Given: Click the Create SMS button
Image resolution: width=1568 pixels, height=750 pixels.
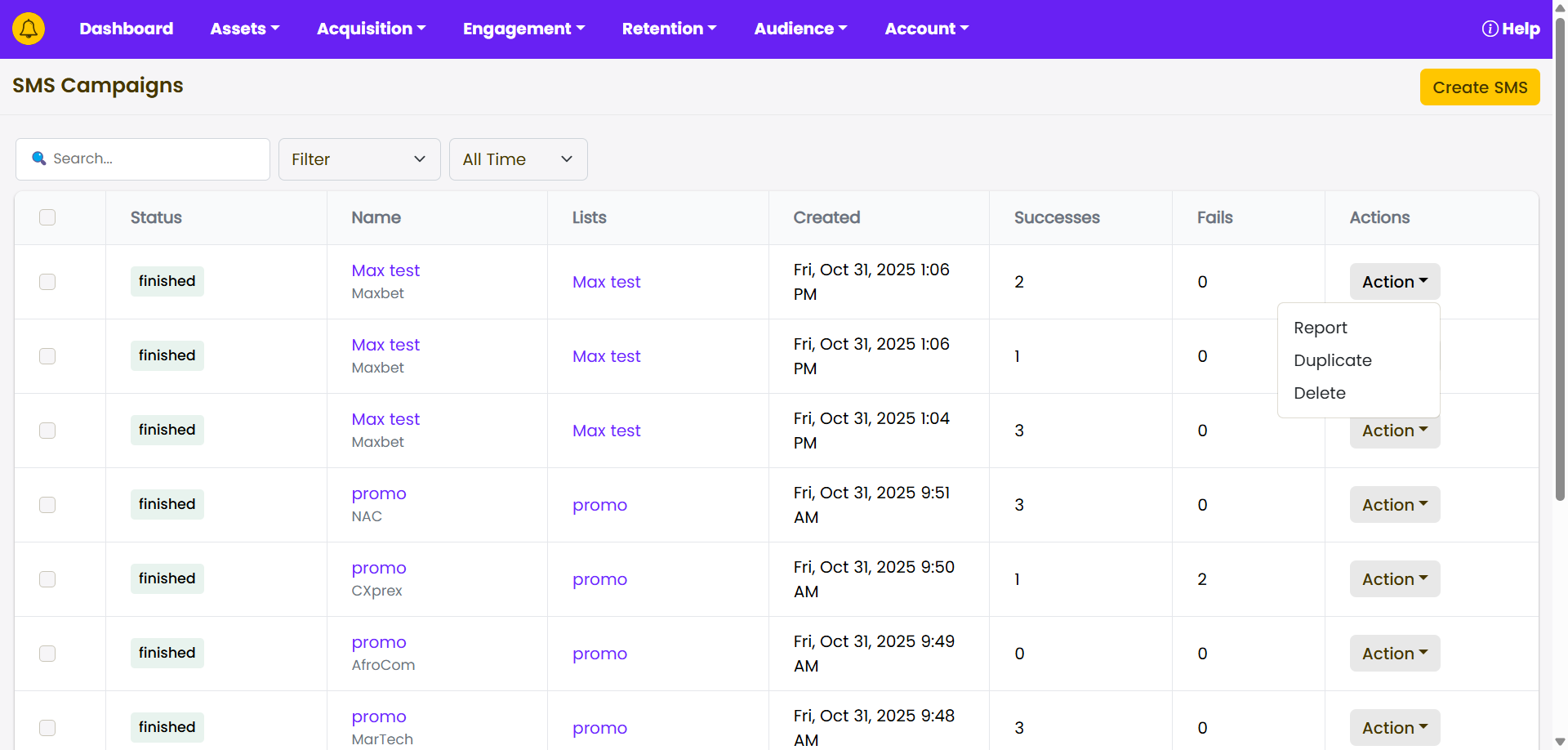Looking at the screenshot, I should [1479, 87].
